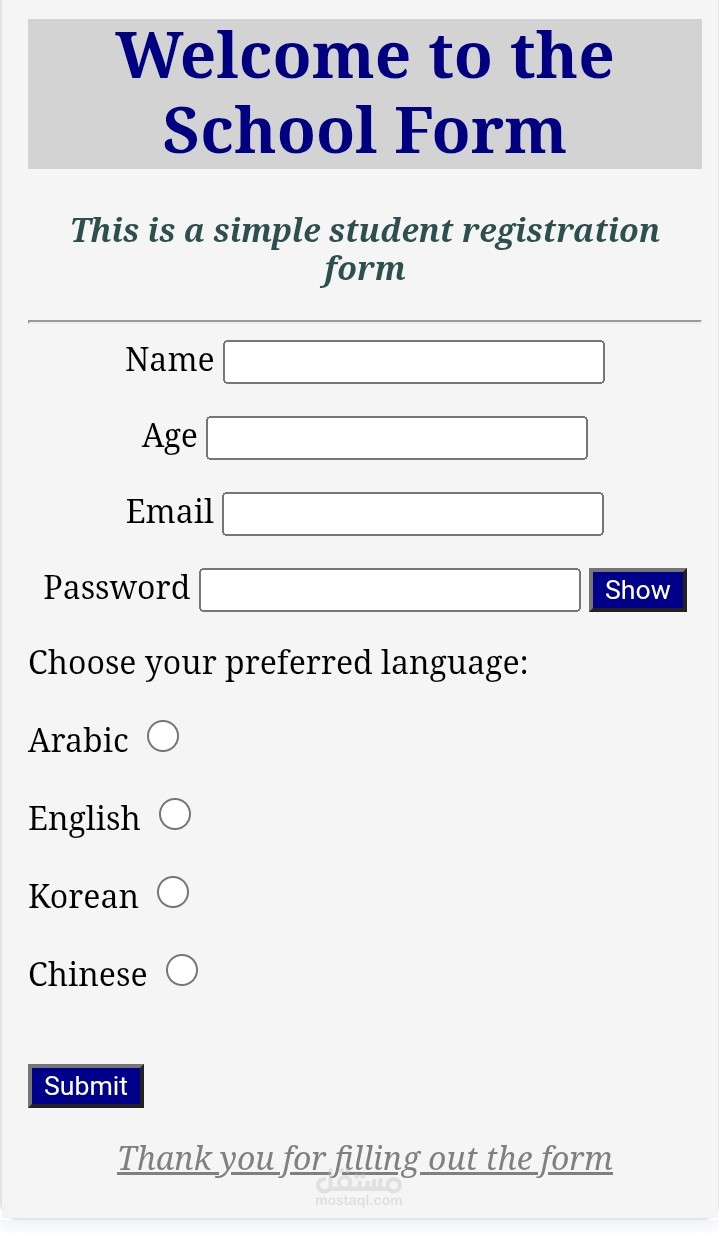The width and height of the screenshot is (719, 1233).
Task: Click the Welcome to the School Form heading
Action: pyautogui.click(x=365, y=92)
